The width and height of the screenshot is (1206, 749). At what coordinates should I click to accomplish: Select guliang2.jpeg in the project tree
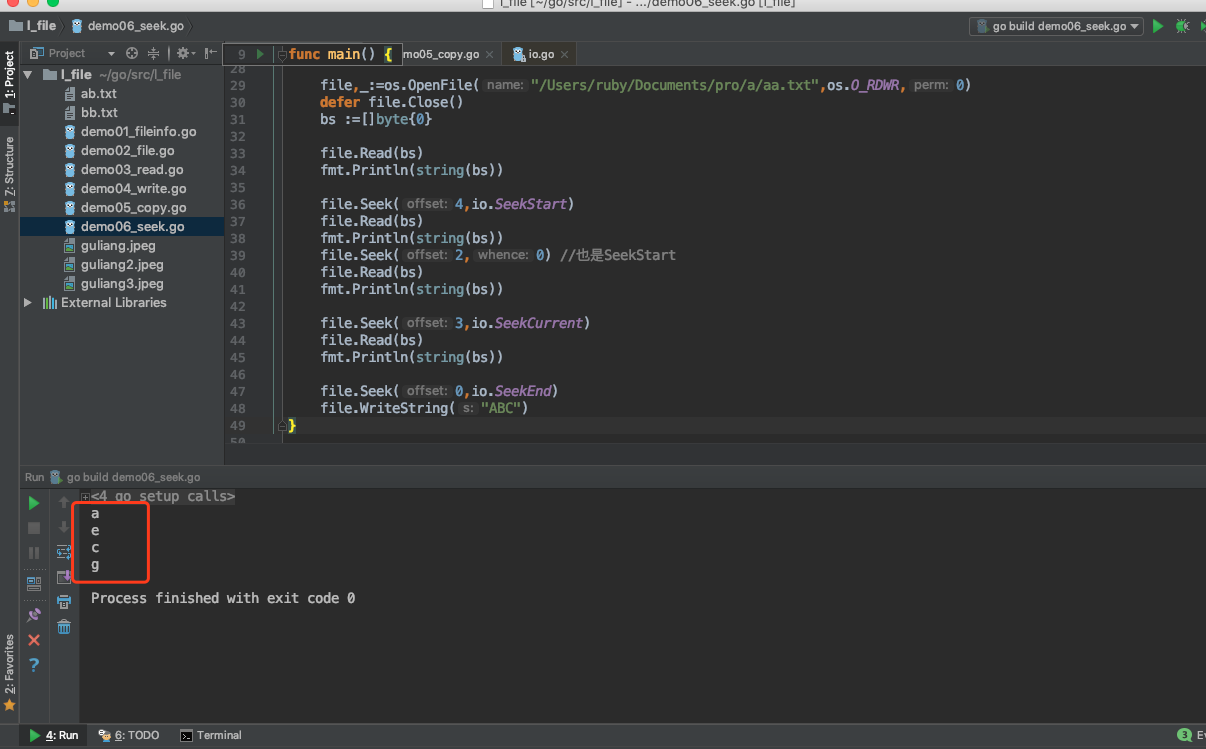122,265
